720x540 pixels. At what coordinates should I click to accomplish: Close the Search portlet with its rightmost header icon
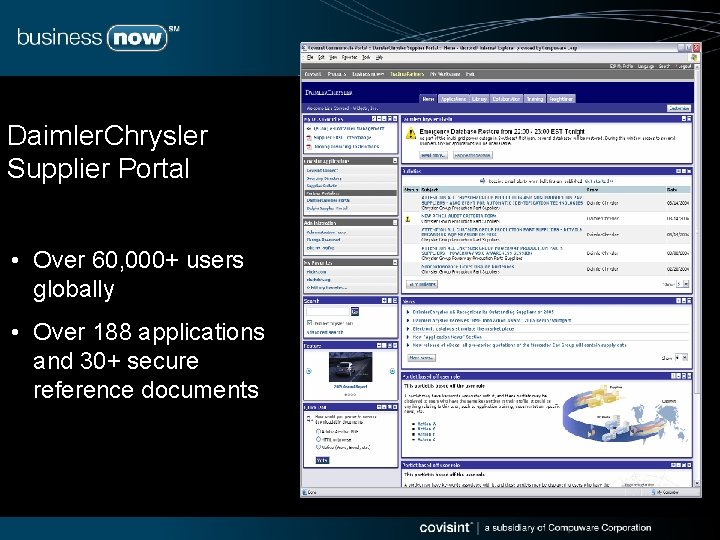[x=395, y=301]
